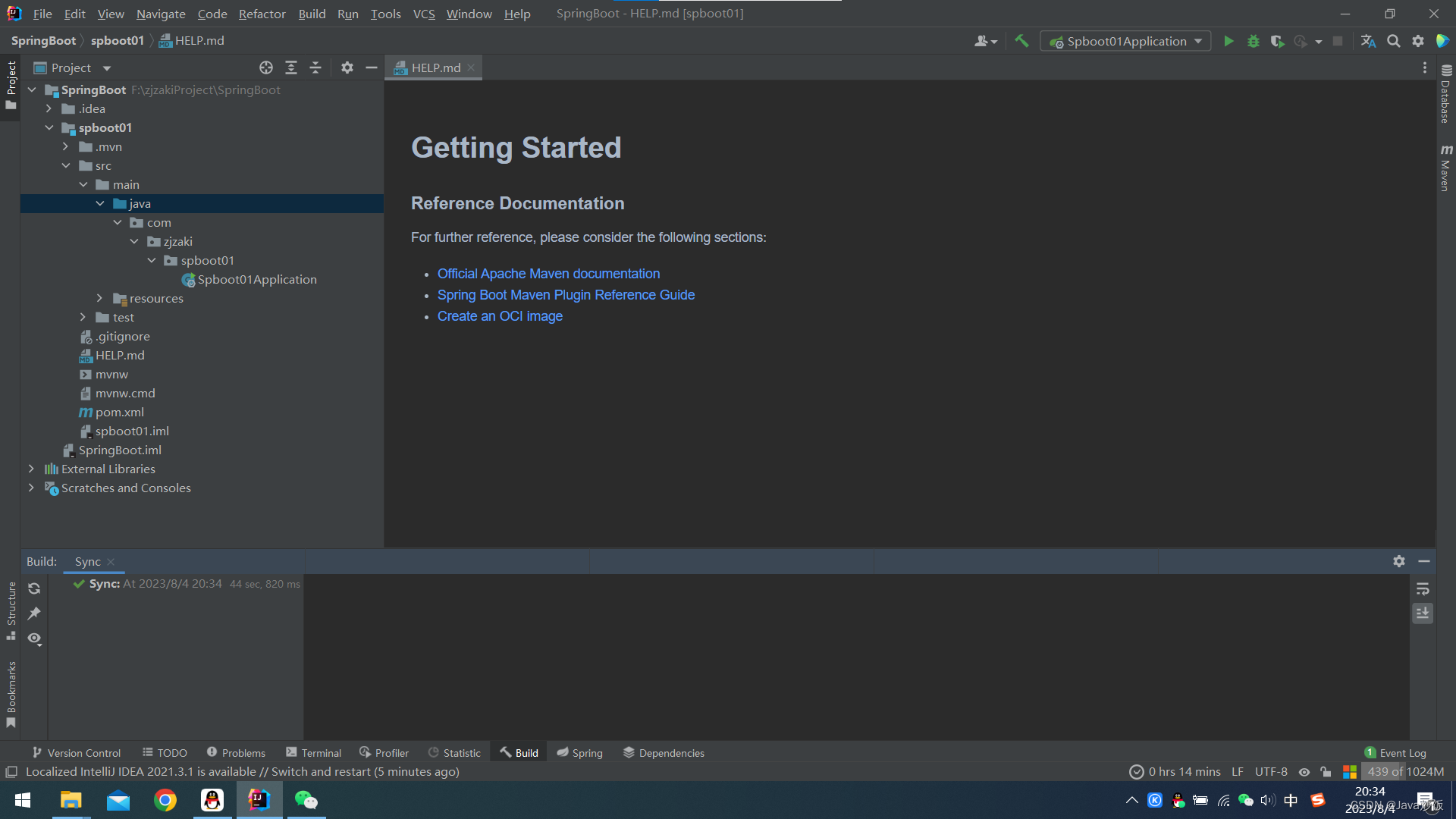
Task: Click Collapse All in Project panel
Action: (315, 68)
